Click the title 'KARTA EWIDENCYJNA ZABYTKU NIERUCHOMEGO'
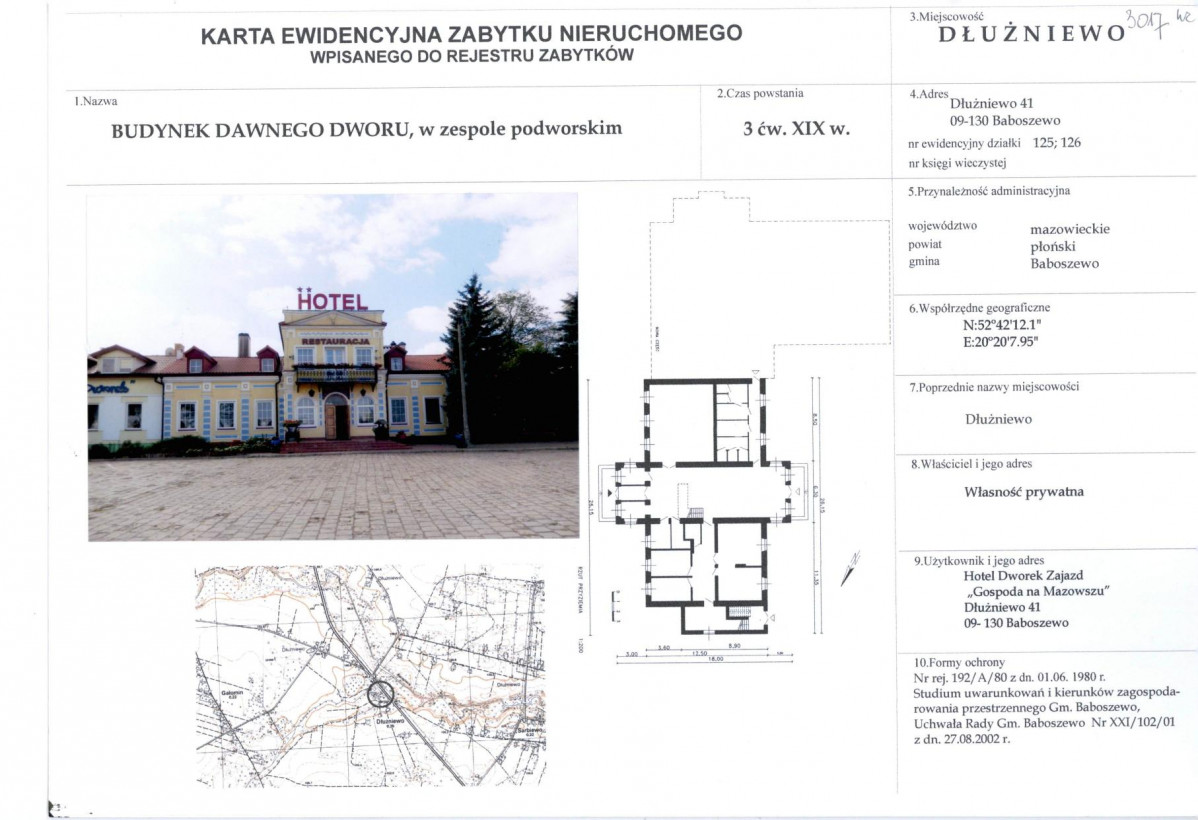The height and width of the screenshot is (820, 1198). click(471, 34)
